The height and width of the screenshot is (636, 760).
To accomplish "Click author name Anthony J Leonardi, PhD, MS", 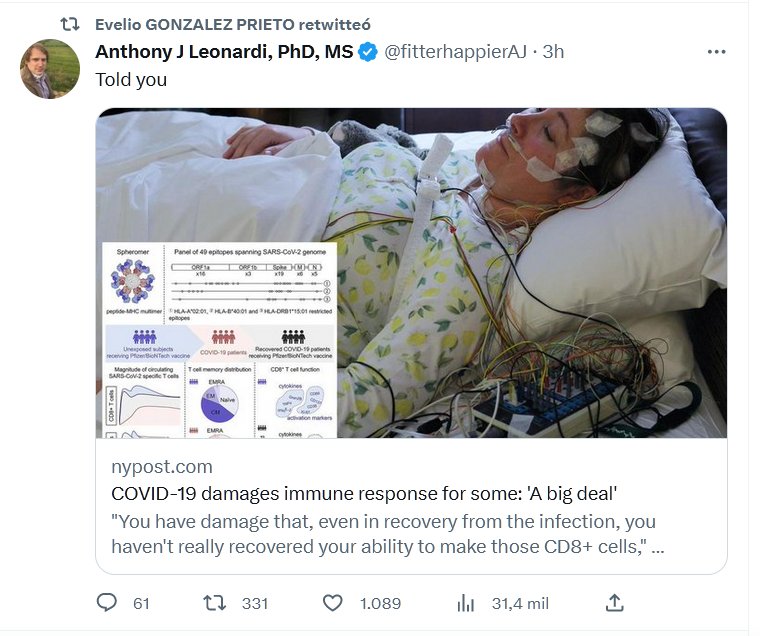I will (224, 52).
